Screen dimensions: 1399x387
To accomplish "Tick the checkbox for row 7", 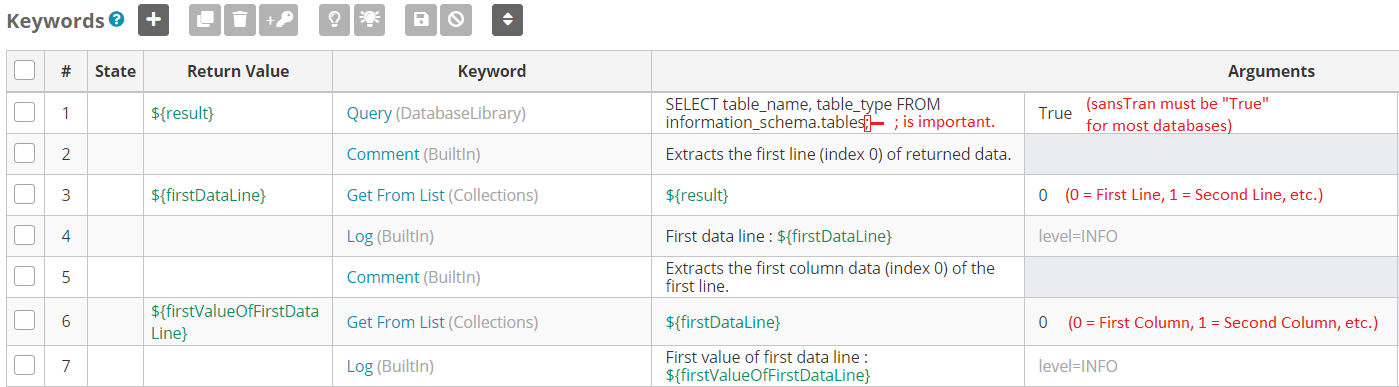I will pyautogui.click(x=25, y=366).
